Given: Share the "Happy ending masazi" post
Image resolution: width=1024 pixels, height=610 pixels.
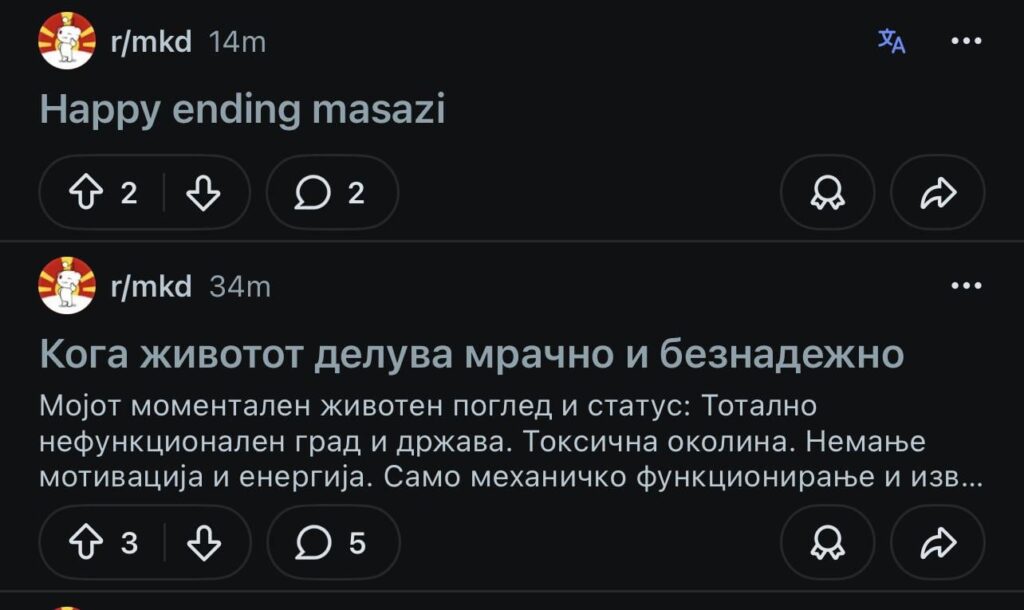Looking at the screenshot, I should click(938, 192).
